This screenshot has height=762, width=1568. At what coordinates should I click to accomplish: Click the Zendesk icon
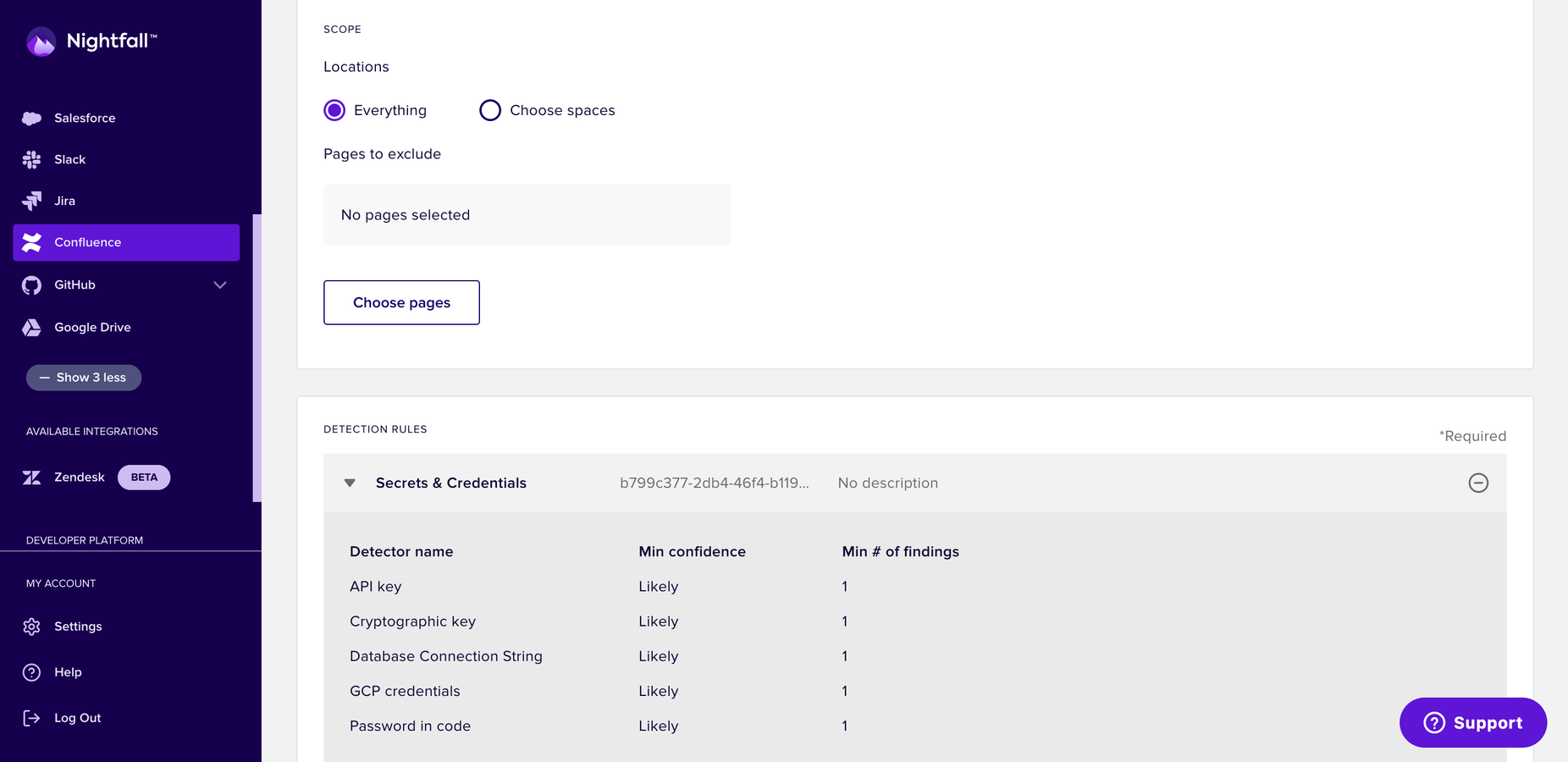point(31,478)
